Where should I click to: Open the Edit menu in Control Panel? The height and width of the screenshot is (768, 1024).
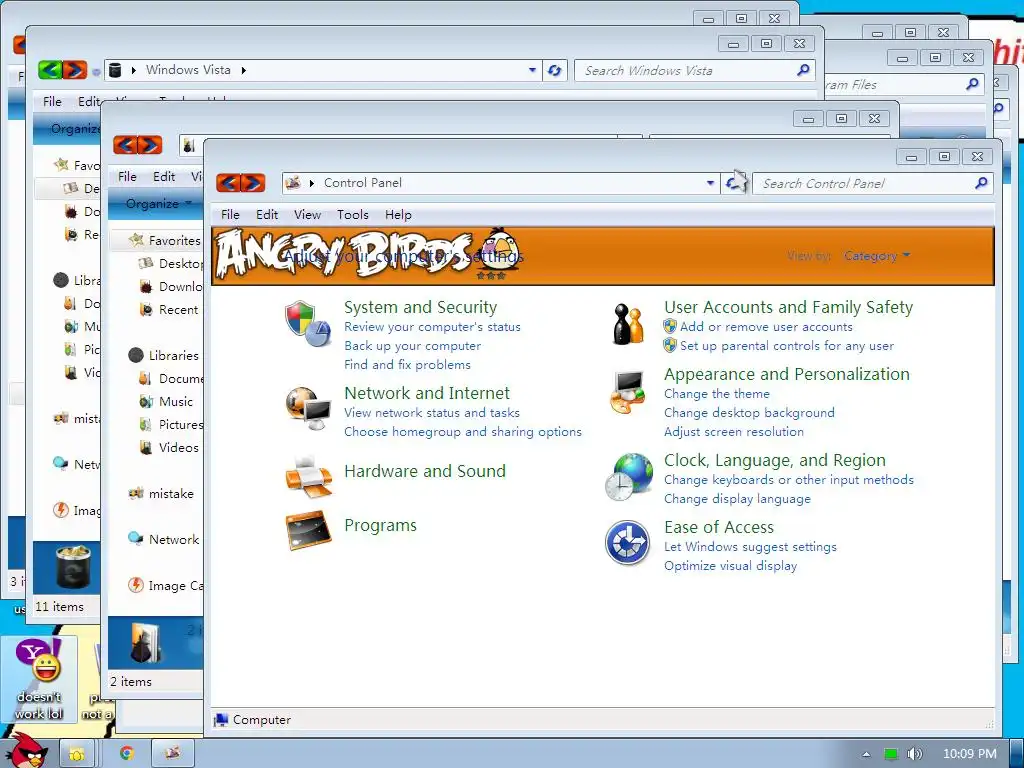point(266,215)
